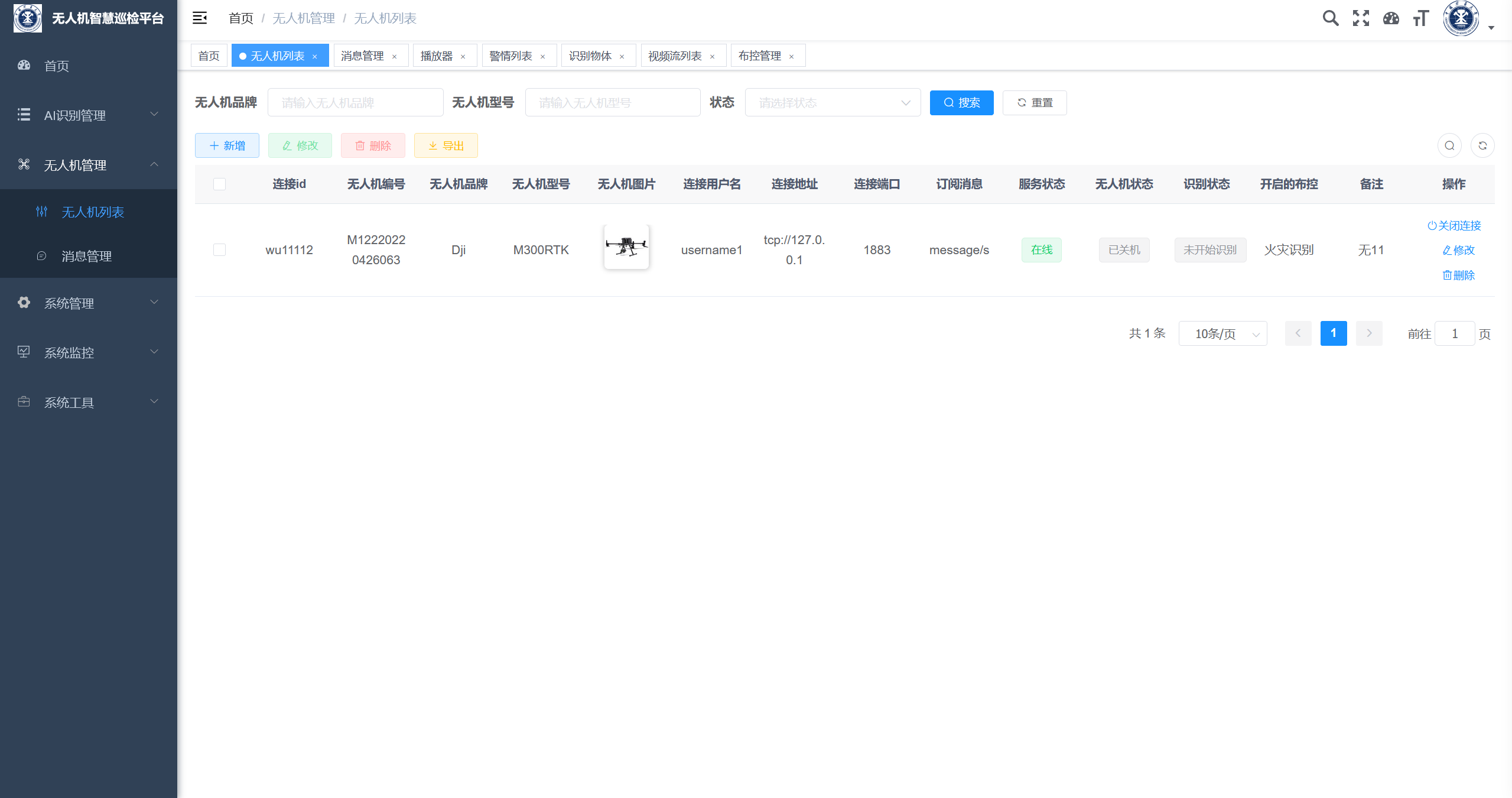The height and width of the screenshot is (798, 1512).
Task: Open the 10条/页 page size dropdown
Action: pos(1222,334)
